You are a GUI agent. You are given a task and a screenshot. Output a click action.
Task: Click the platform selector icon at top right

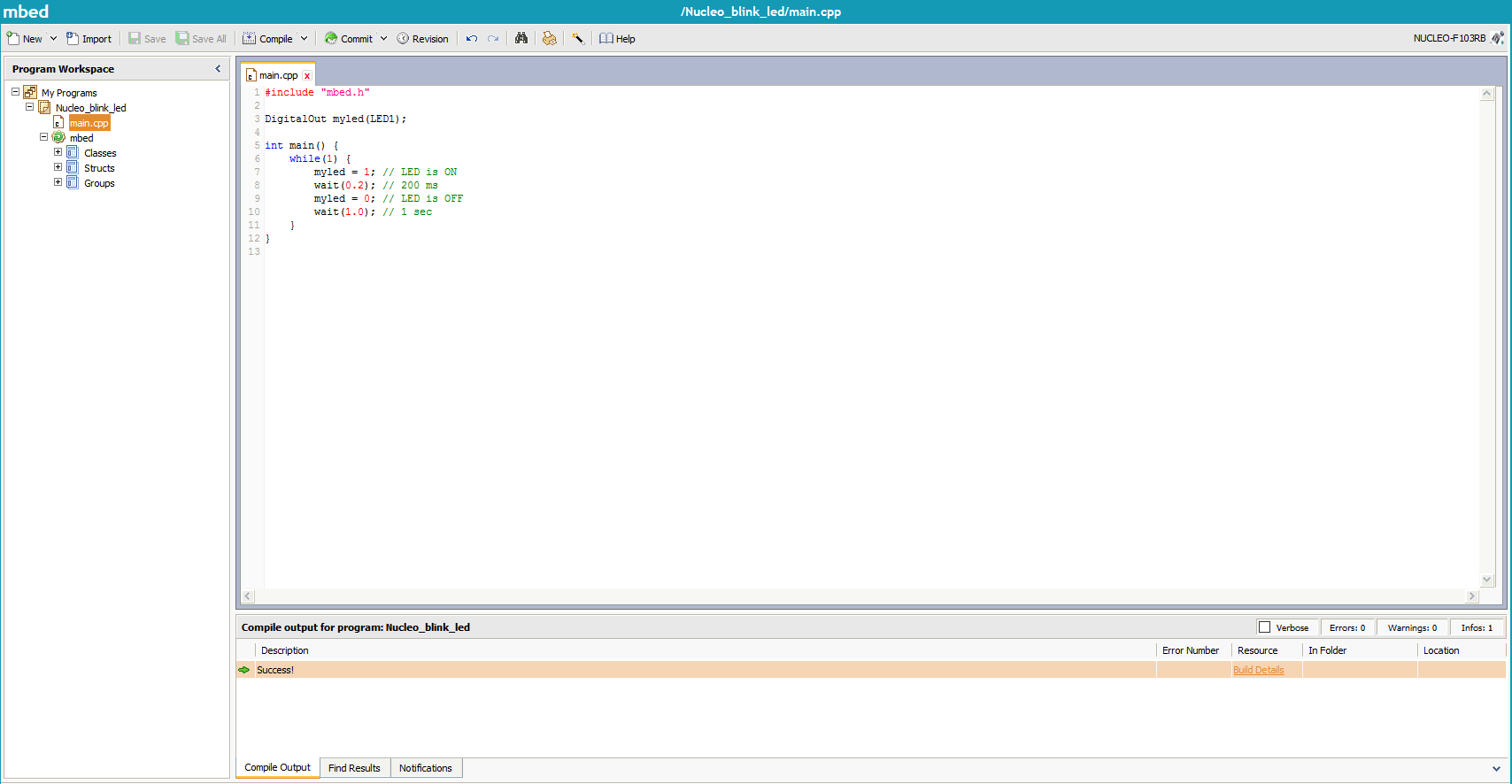click(1497, 38)
